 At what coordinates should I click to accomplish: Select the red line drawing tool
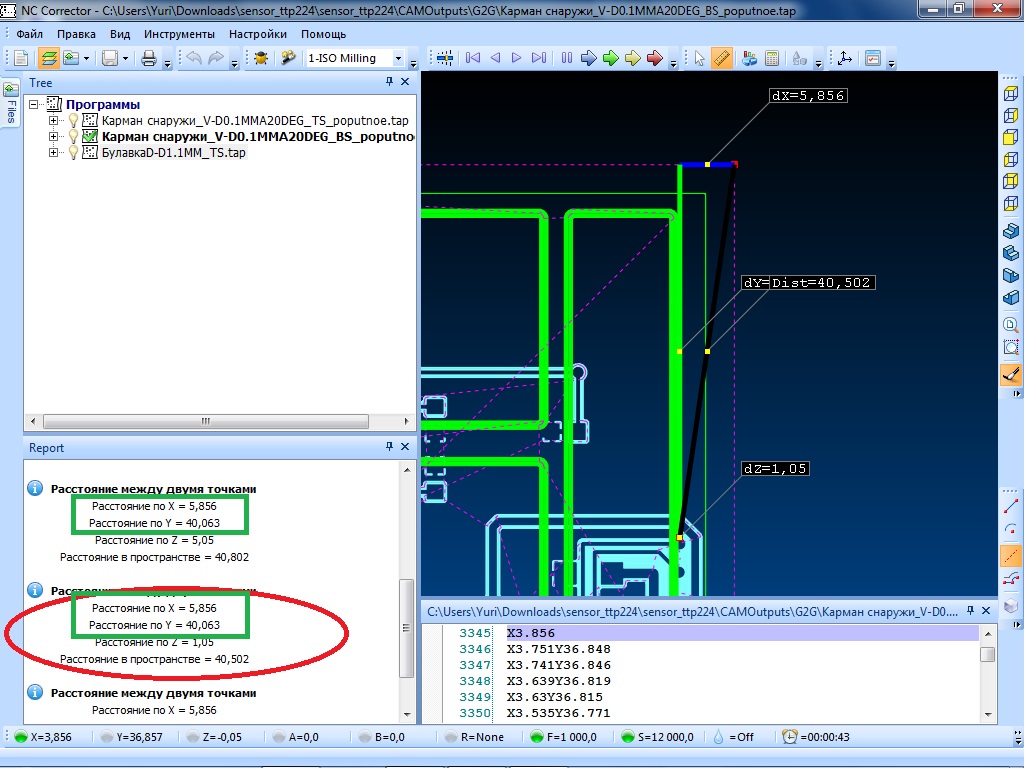tap(1011, 507)
